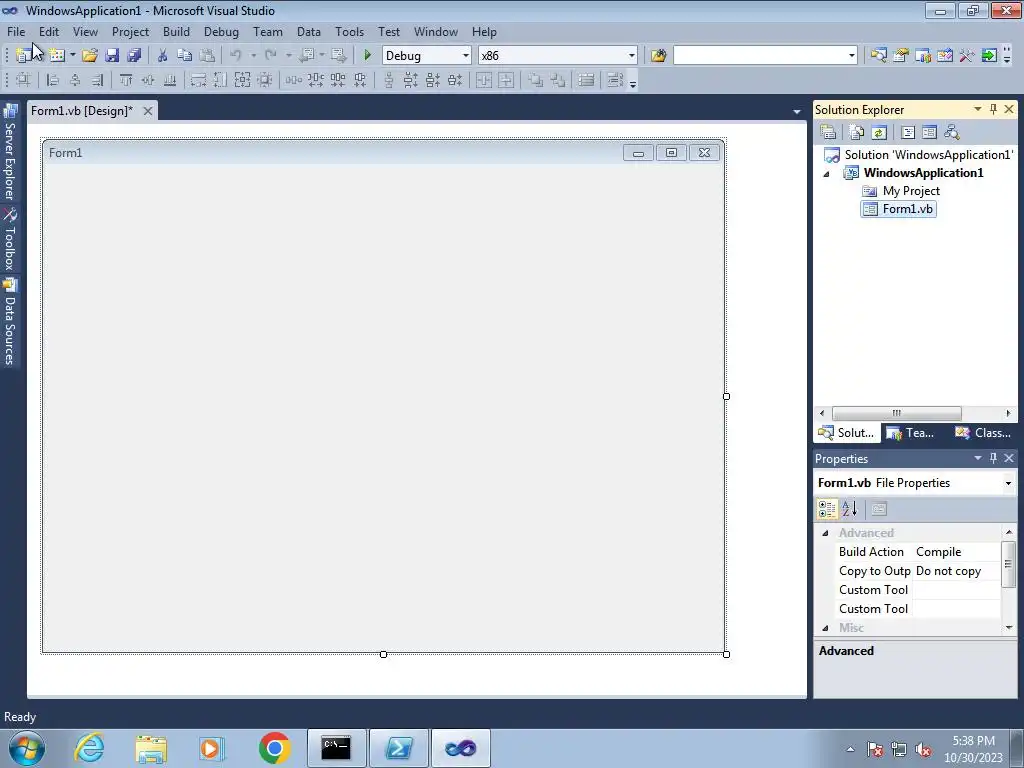Open the Toolbox via tools icon in toolbar
1024x768 pixels.
[x=967, y=56]
